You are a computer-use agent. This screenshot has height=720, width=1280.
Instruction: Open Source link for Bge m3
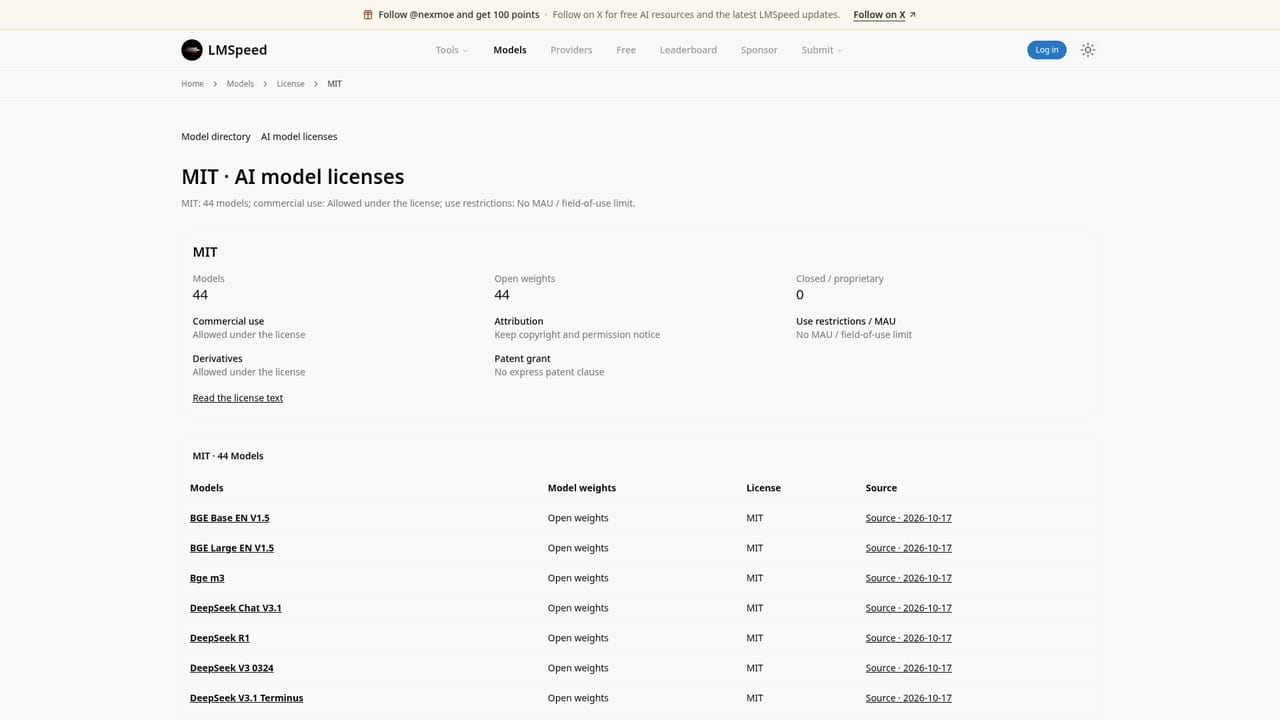[909, 578]
